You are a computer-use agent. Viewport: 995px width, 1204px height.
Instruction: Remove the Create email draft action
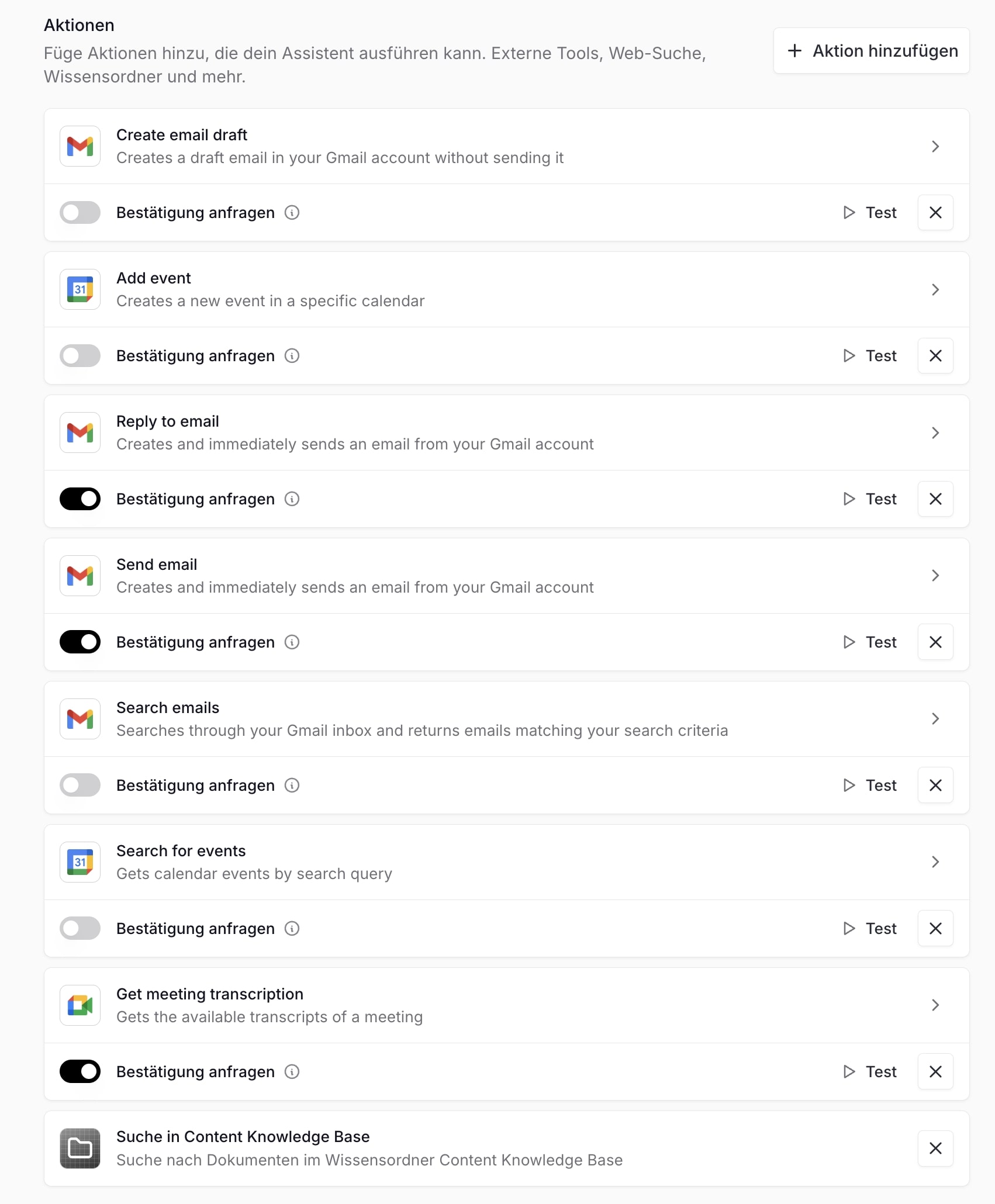coord(935,213)
